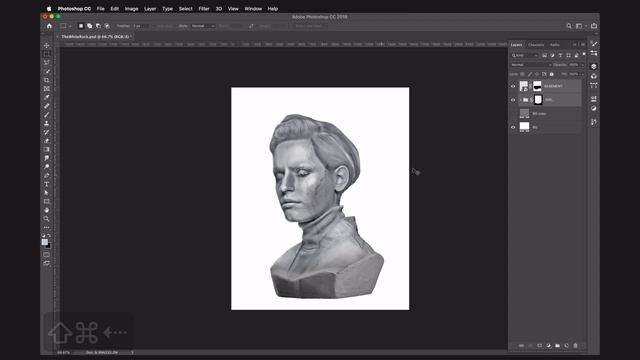The width and height of the screenshot is (640, 360).
Task: Select the Path Selection tool
Action: (47, 193)
